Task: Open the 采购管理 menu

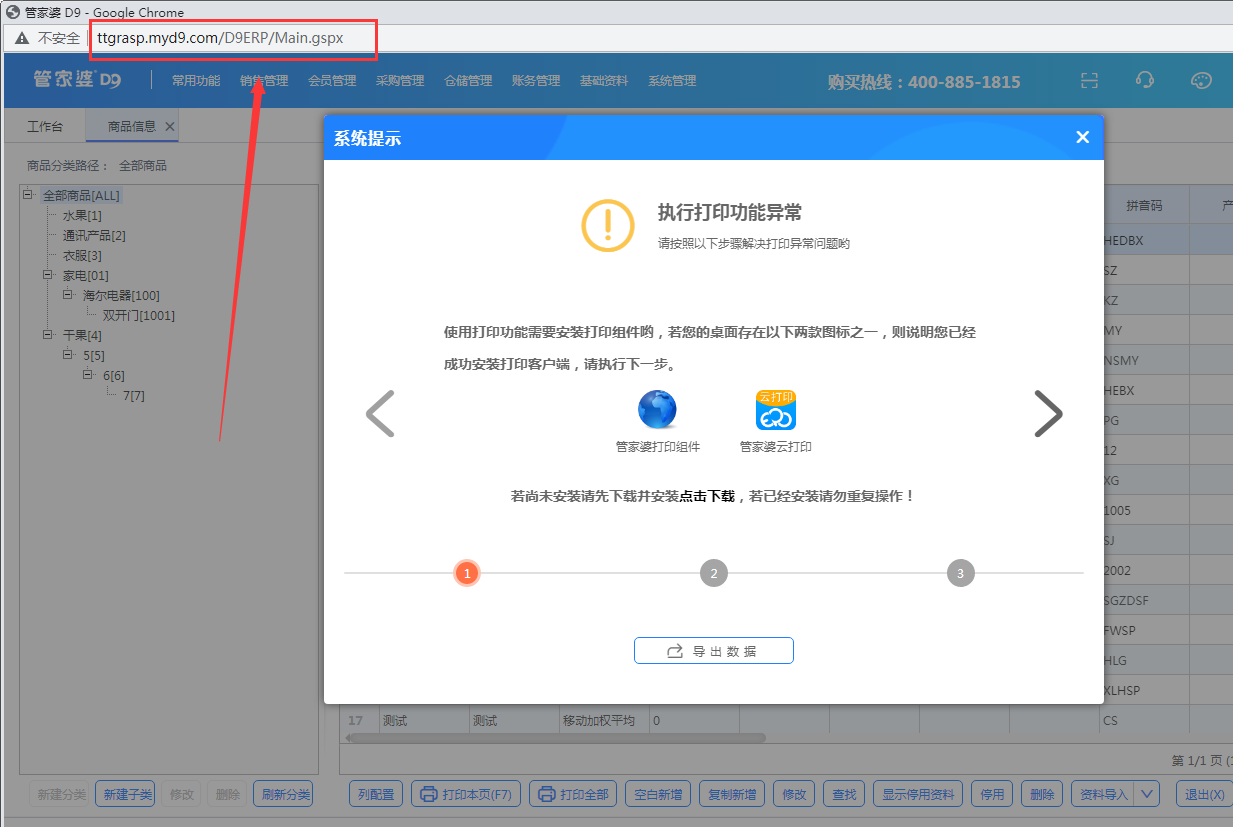Action: click(x=400, y=81)
